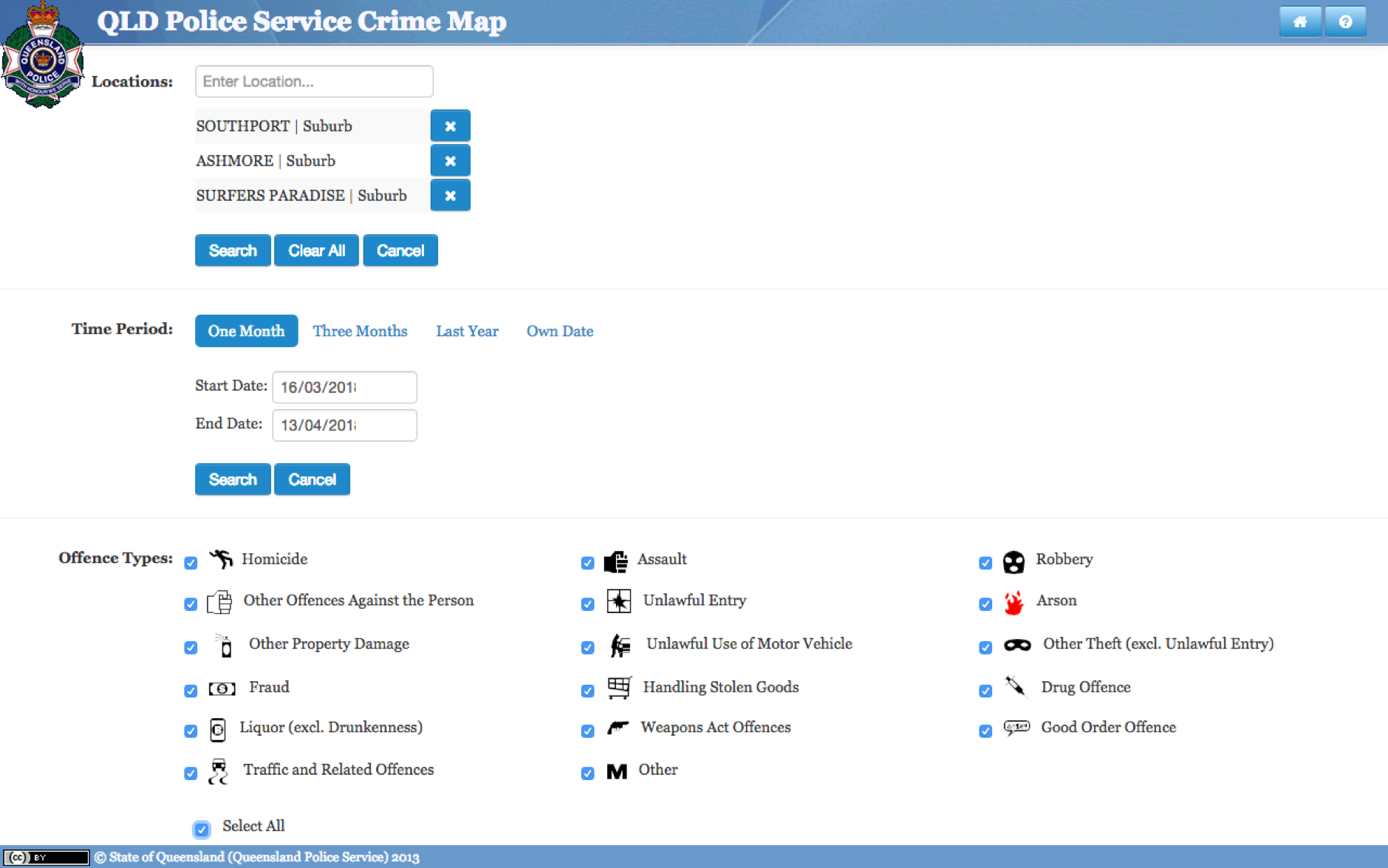Click Cancel in the Locations section
The width and height of the screenshot is (1388, 868).
click(x=400, y=250)
